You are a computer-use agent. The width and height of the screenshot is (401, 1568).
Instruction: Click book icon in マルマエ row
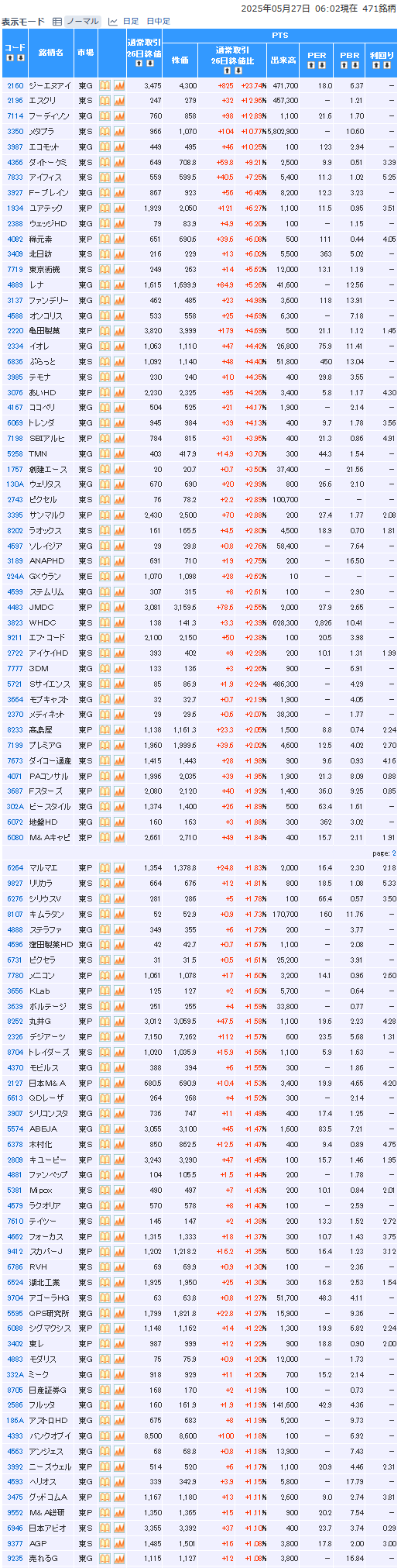(x=105, y=868)
